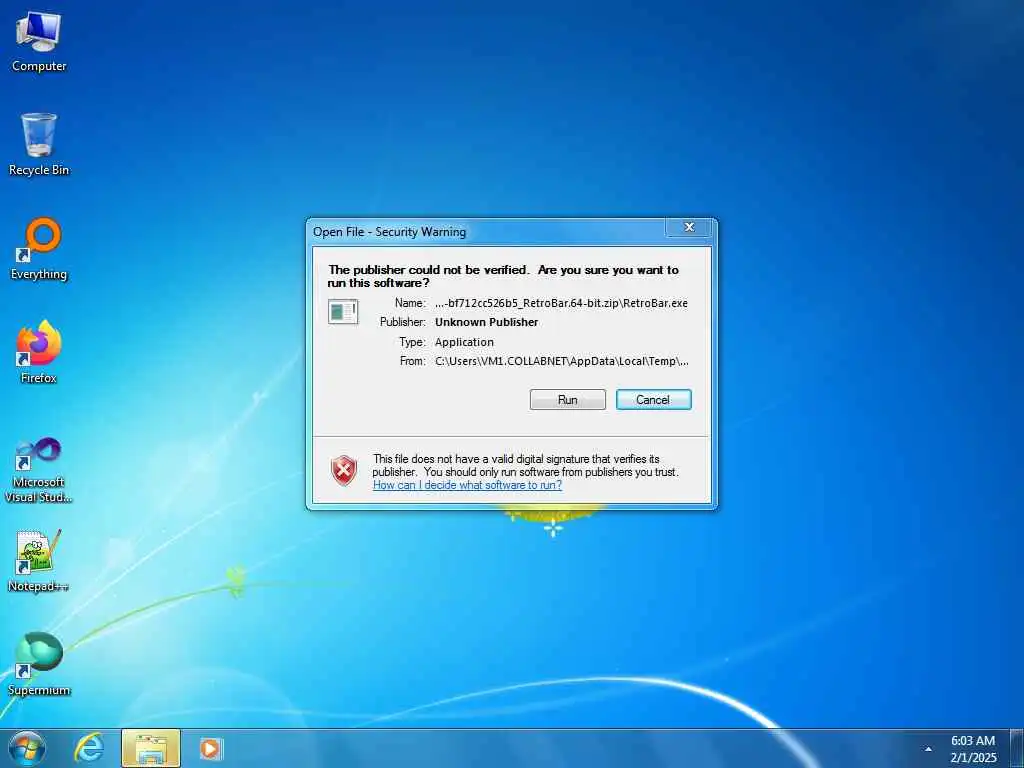Image resolution: width=1024 pixels, height=768 pixels.
Task: Select the Microsoft Visual Studio shortcut
Action: pos(39,470)
